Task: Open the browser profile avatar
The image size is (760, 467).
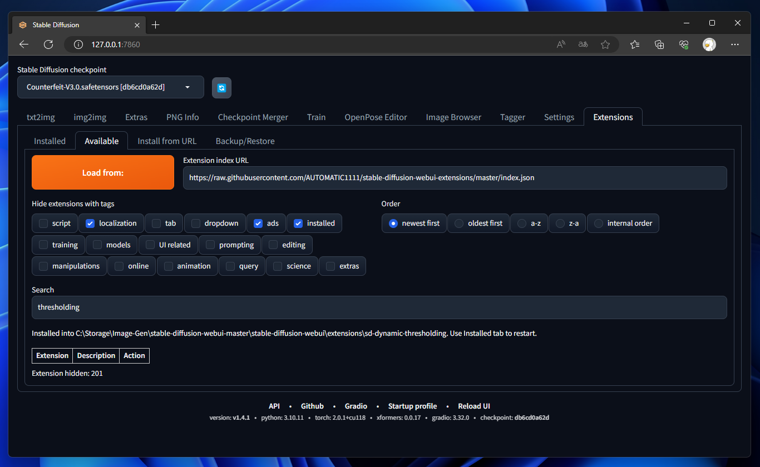Action: [x=709, y=44]
